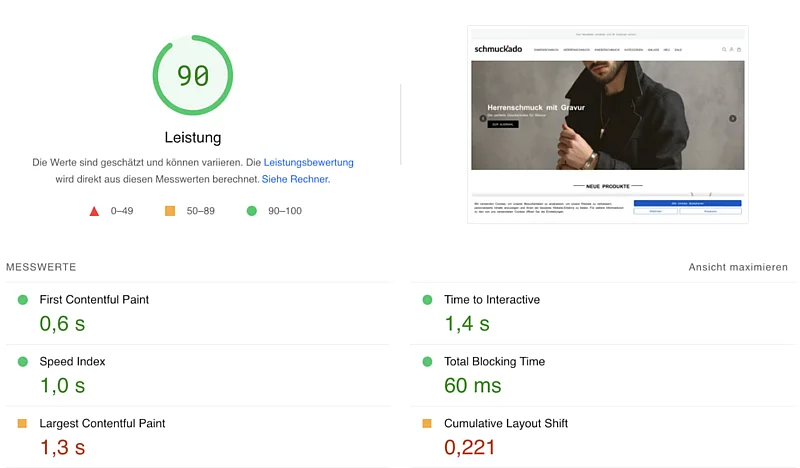Expand the Speed Index metric row
The height and width of the screenshot is (468, 800).
[72, 362]
